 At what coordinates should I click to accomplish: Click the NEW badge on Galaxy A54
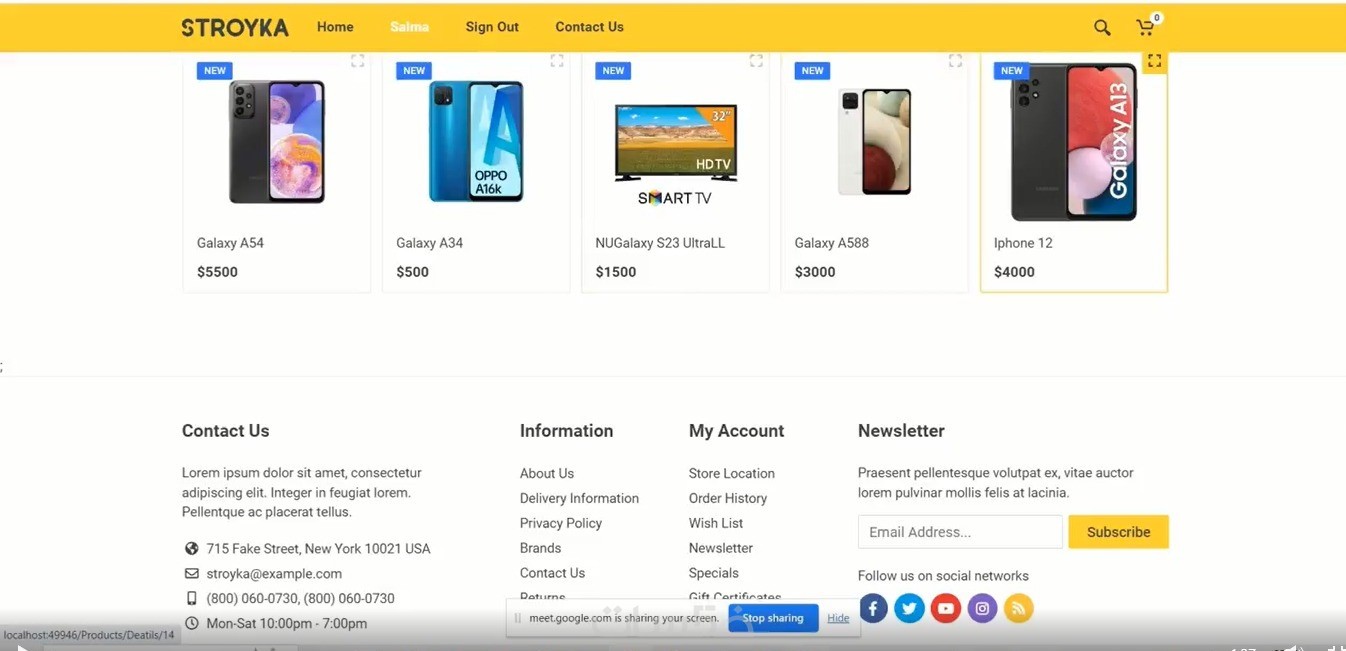(x=215, y=71)
